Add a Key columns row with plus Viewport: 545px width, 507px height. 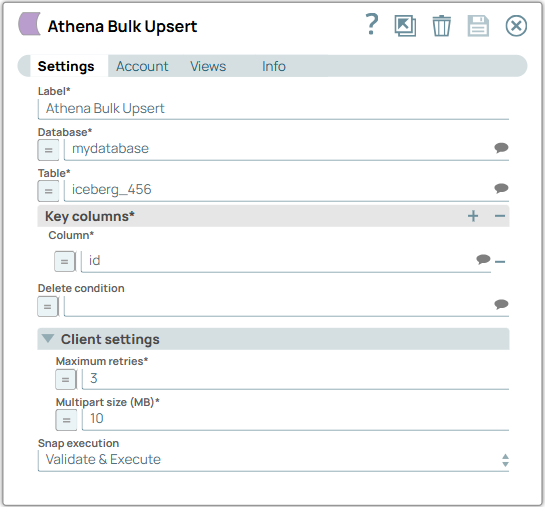[473, 216]
